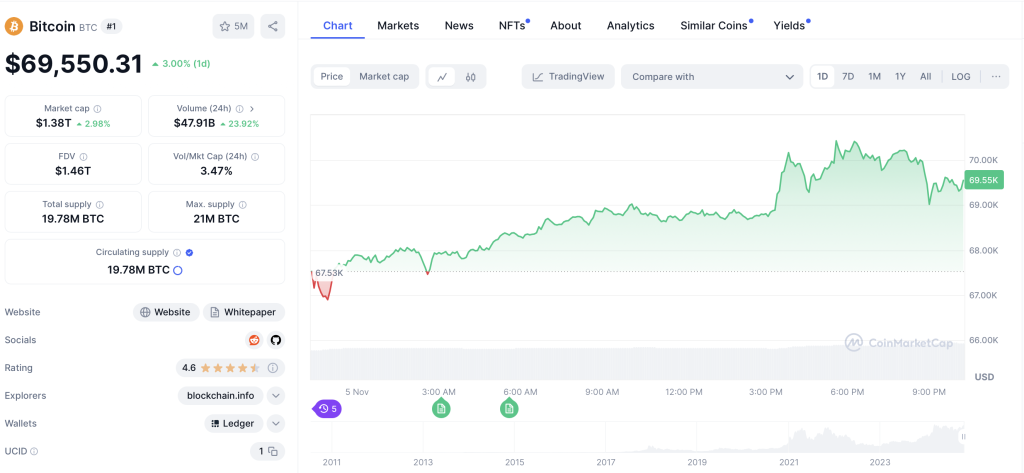Image resolution: width=1024 pixels, height=473 pixels.
Task: Open Analytics tab
Action: (630, 25)
